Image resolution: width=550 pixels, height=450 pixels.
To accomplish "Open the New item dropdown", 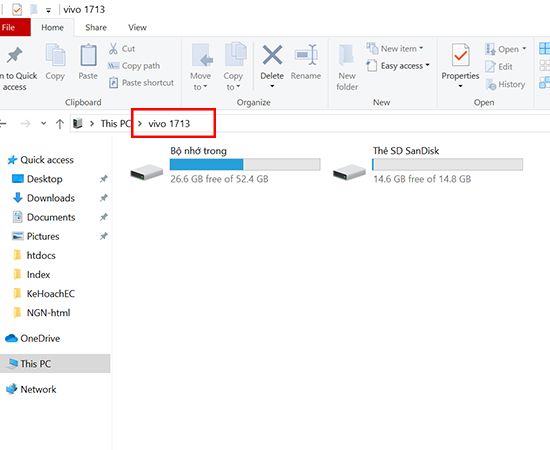I will [x=395, y=49].
